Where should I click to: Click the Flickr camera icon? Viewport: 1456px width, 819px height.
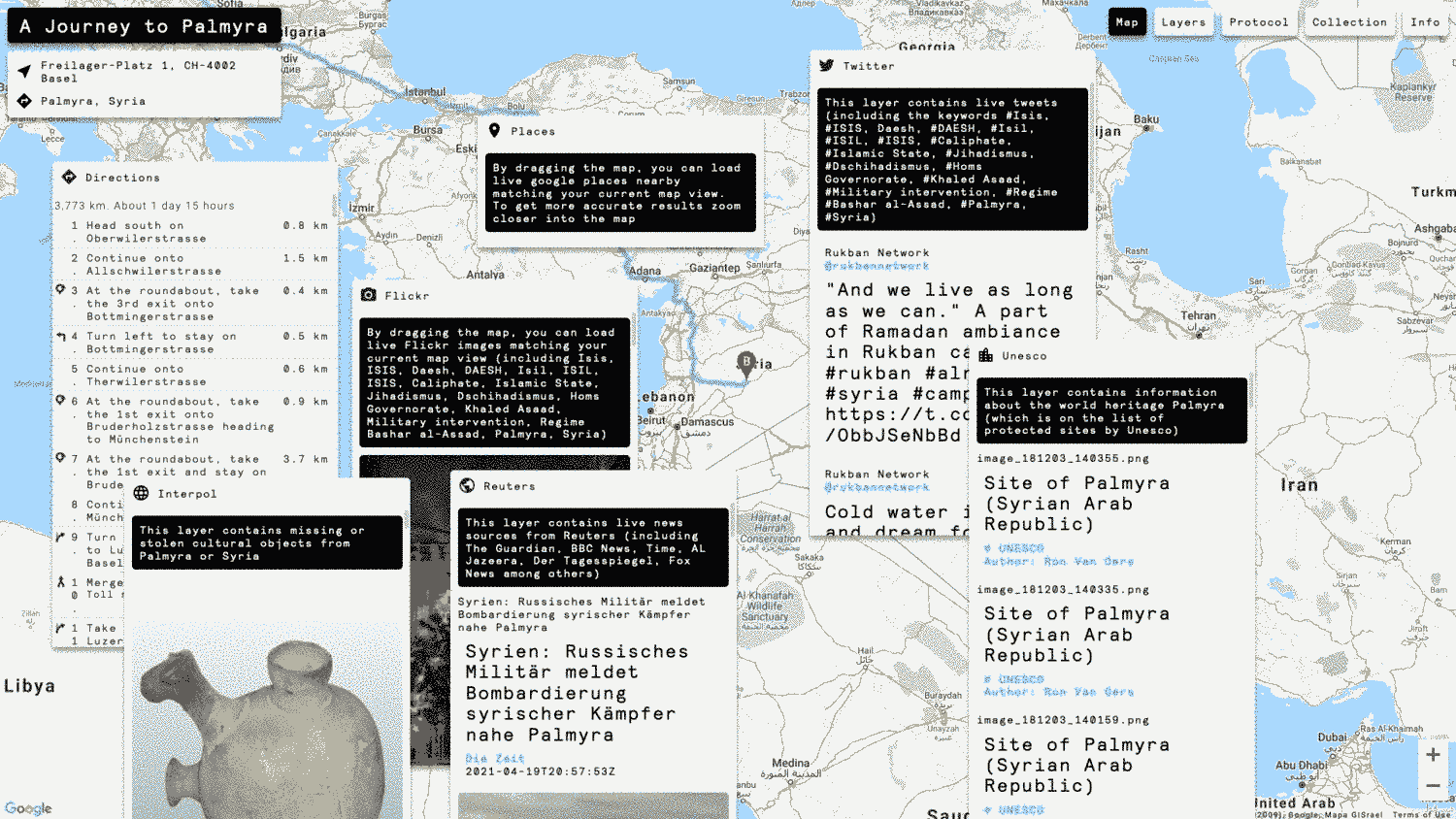[x=369, y=295]
